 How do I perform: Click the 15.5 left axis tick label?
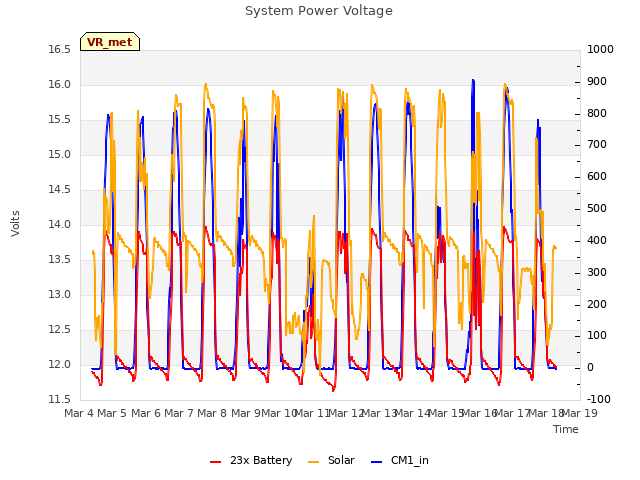[x=60, y=120]
